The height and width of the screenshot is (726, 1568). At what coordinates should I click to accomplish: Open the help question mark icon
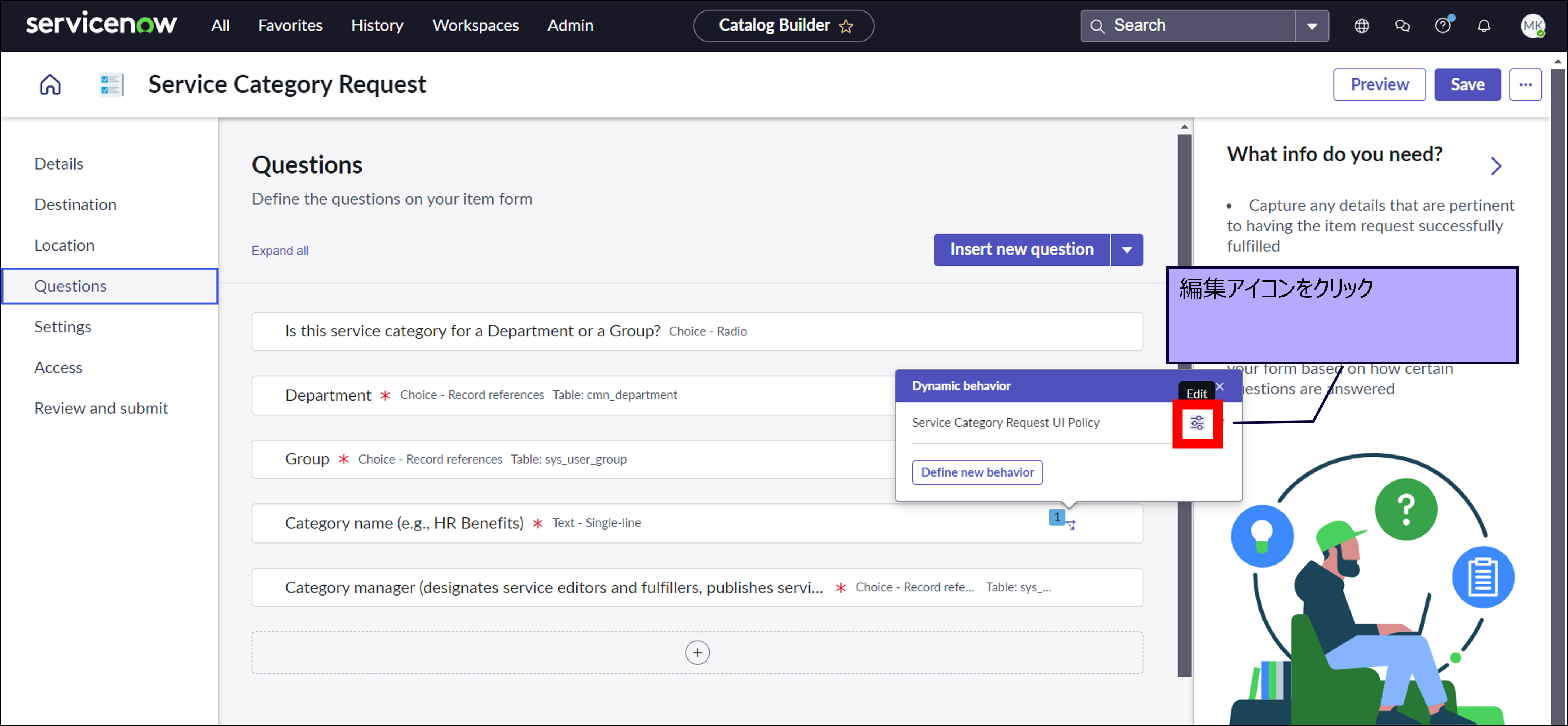tap(1442, 25)
